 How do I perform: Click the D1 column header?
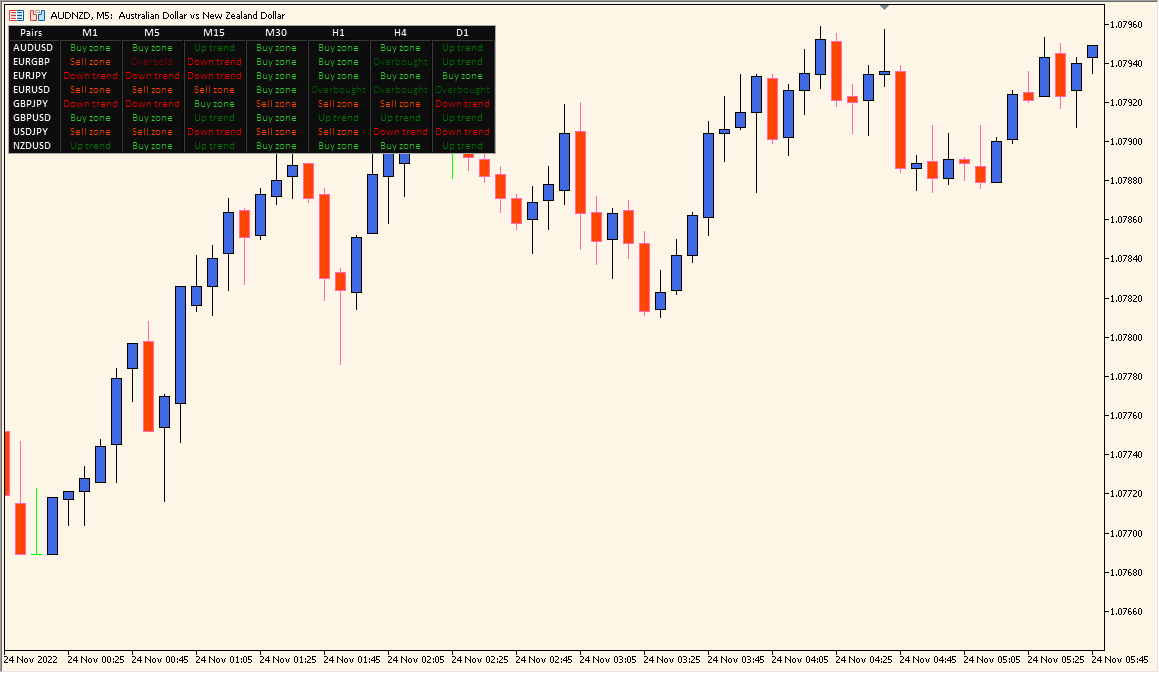tap(461, 32)
